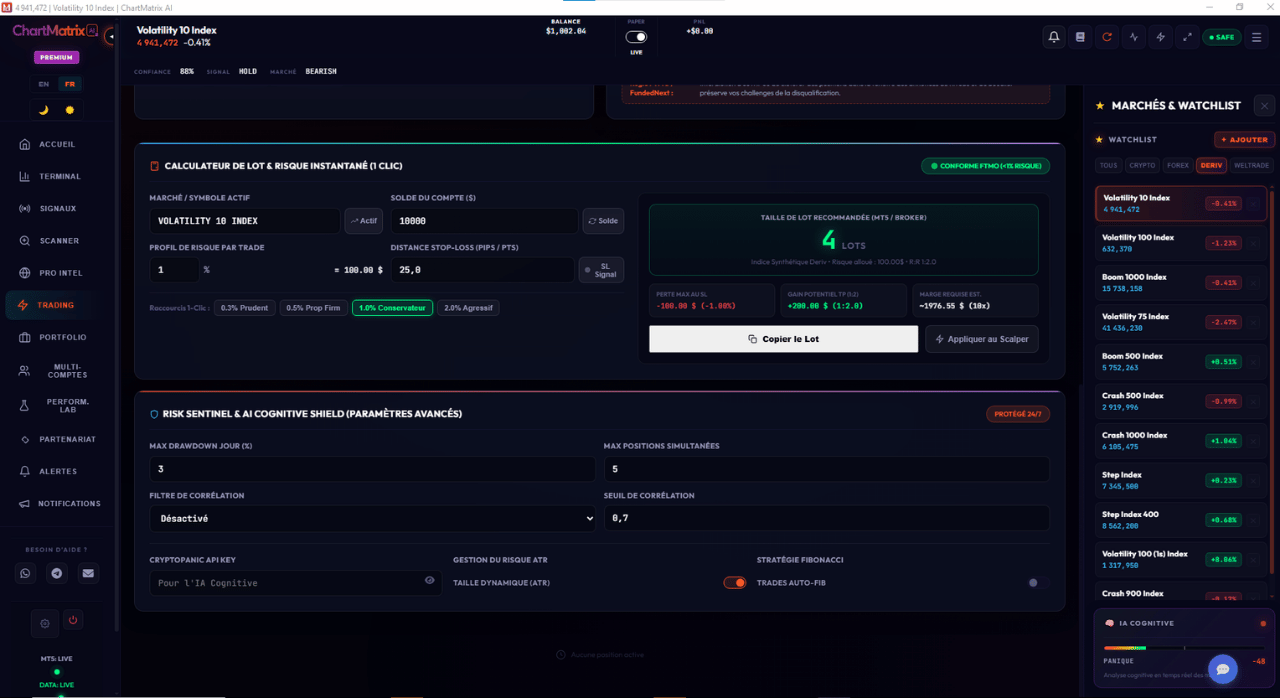This screenshot has height=700, width=1280.
Task: Open the notifications bell in the top bar
Action: [1053, 37]
